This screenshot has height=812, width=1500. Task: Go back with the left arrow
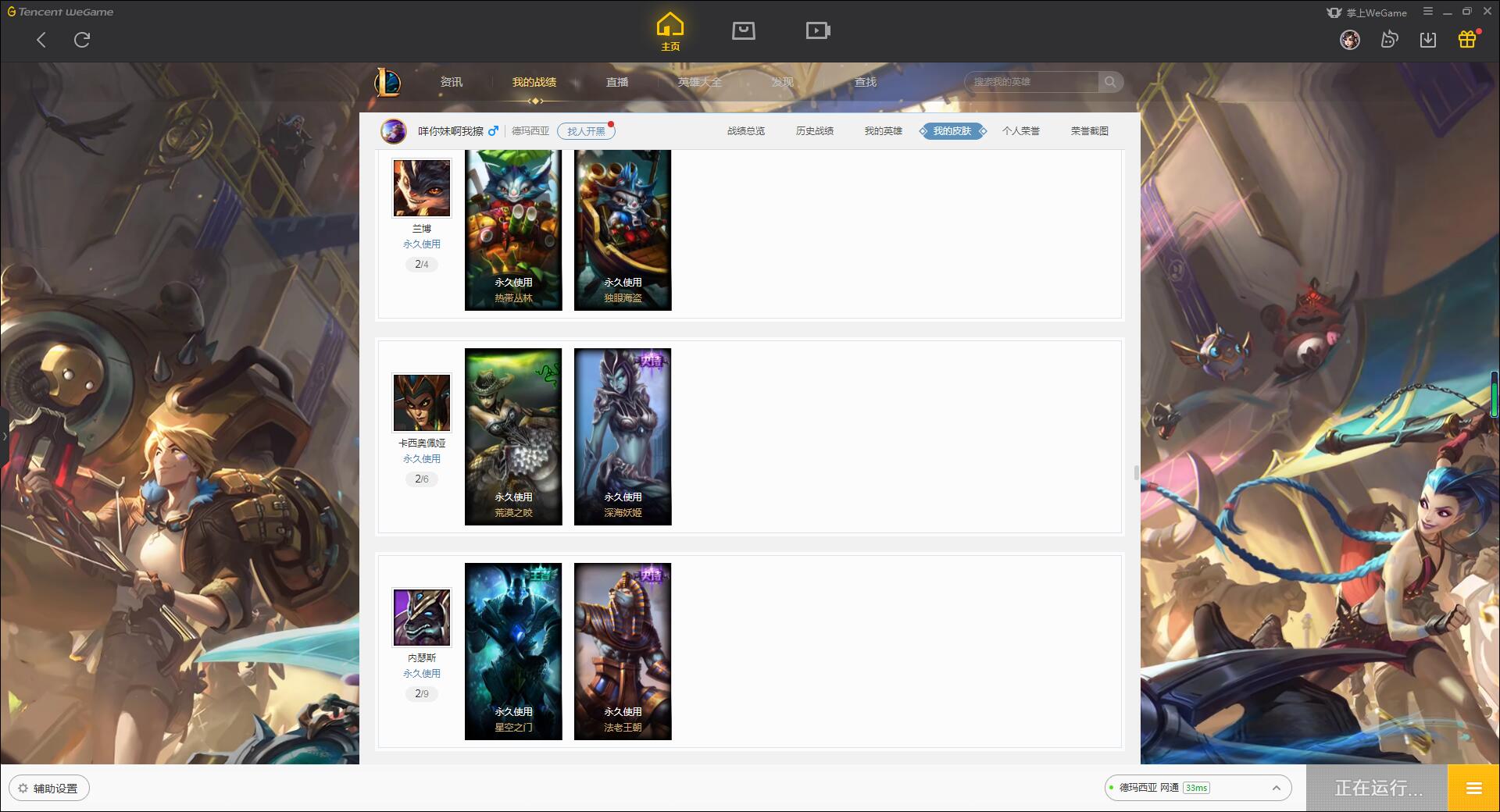(41, 40)
